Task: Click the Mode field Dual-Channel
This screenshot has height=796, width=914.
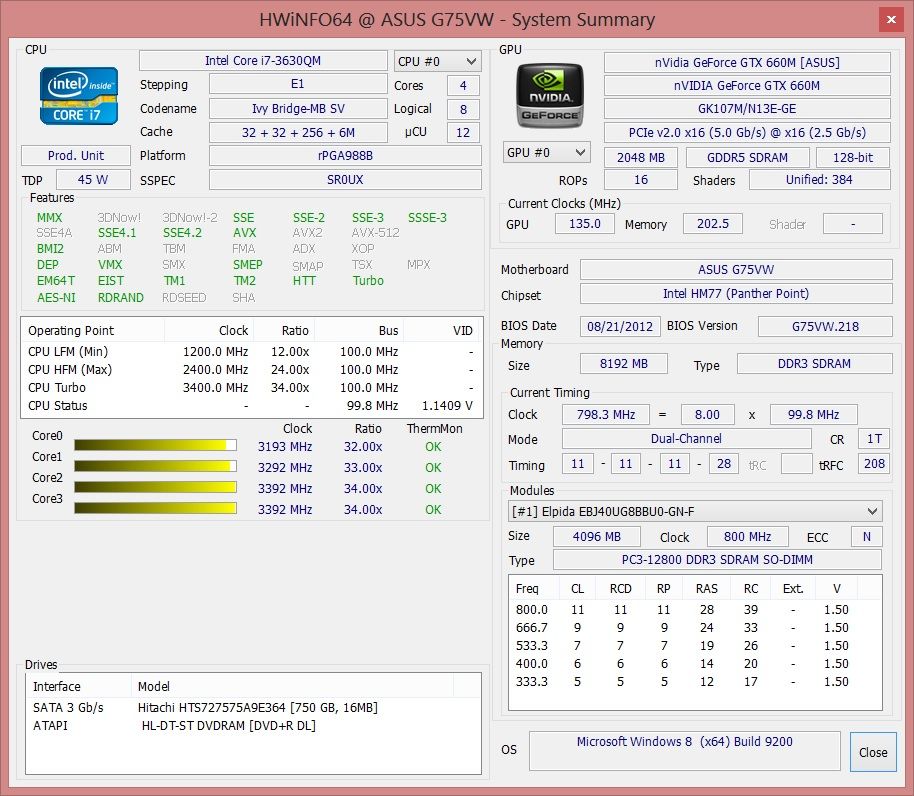Action: 687,438
